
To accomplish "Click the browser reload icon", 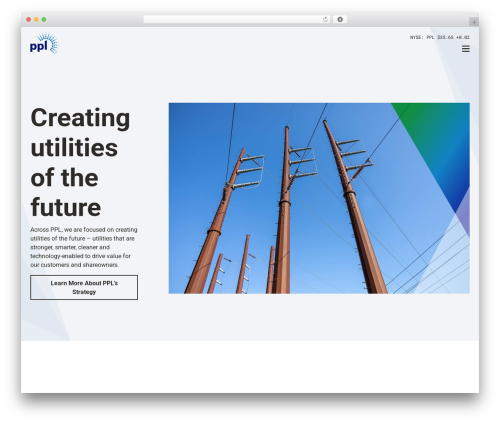I will [325, 20].
